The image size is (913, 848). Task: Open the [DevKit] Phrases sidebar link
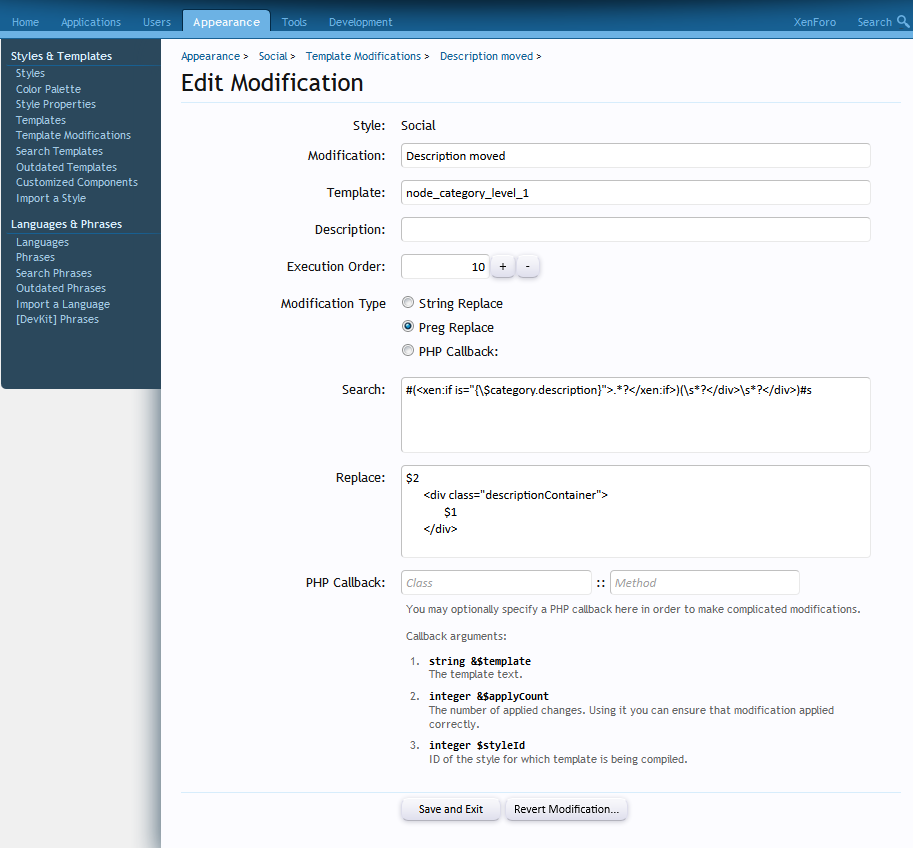(57, 319)
